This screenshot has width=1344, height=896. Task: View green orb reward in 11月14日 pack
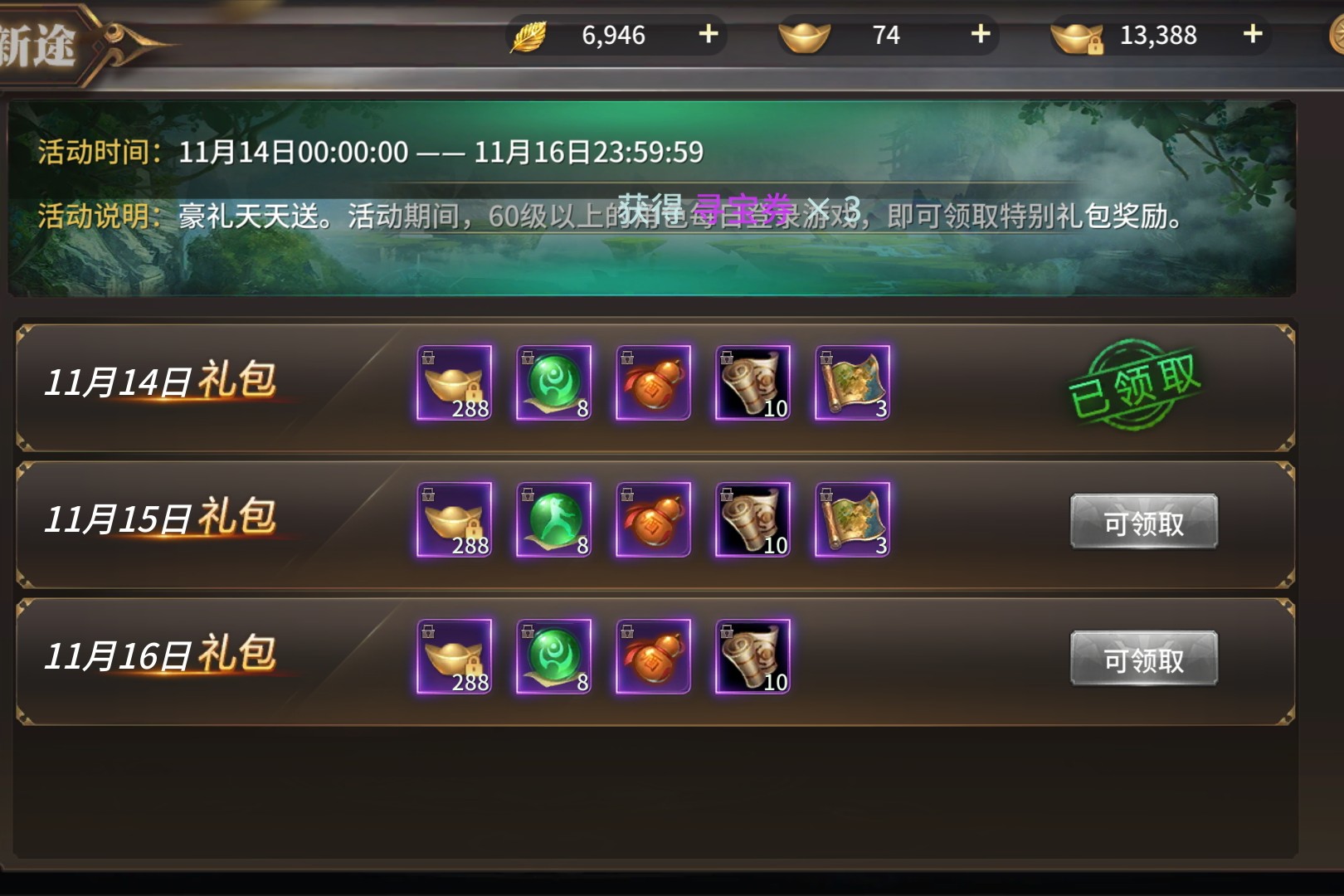(x=554, y=383)
